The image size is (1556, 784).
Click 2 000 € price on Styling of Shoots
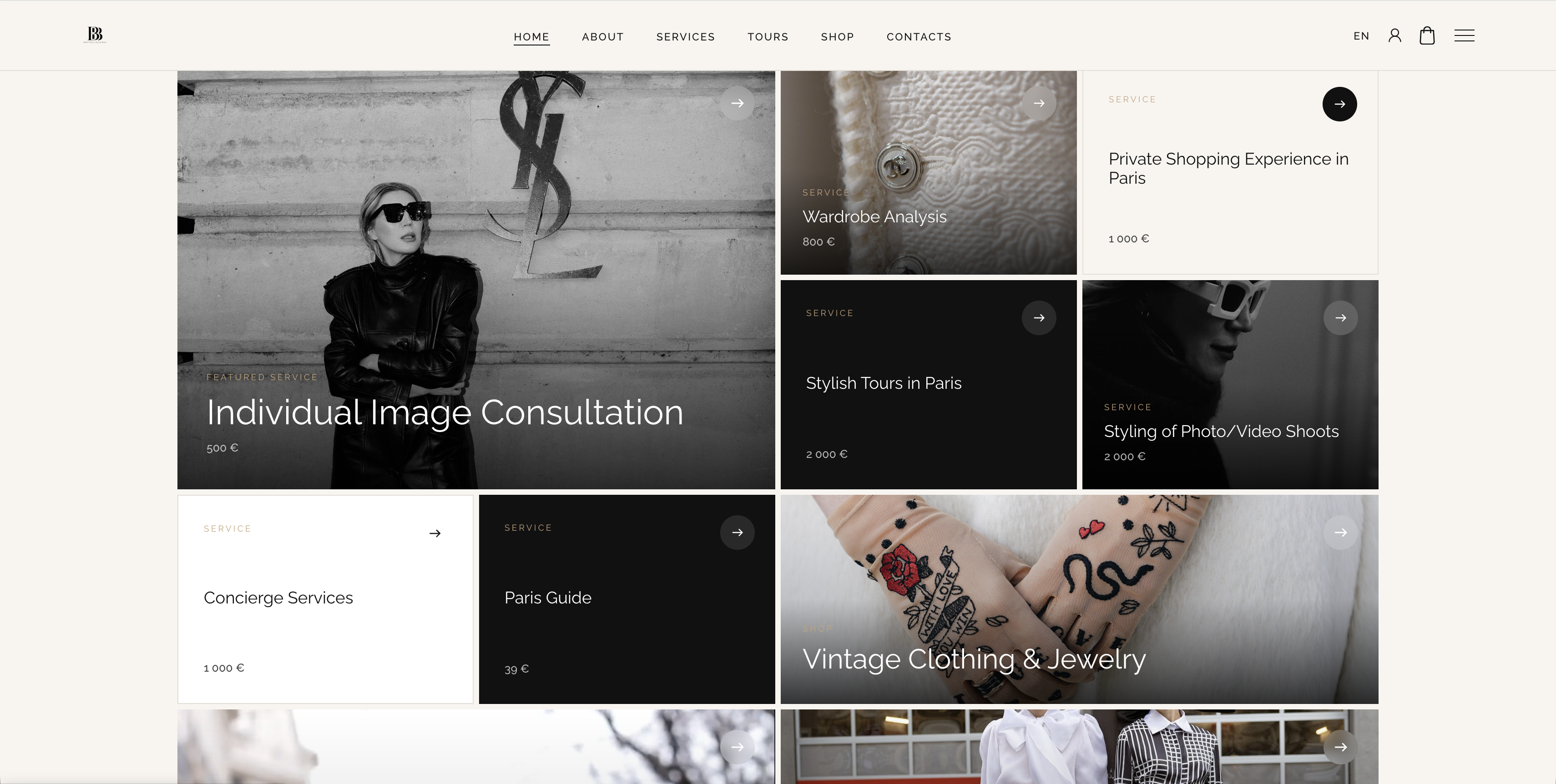(x=1125, y=457)
